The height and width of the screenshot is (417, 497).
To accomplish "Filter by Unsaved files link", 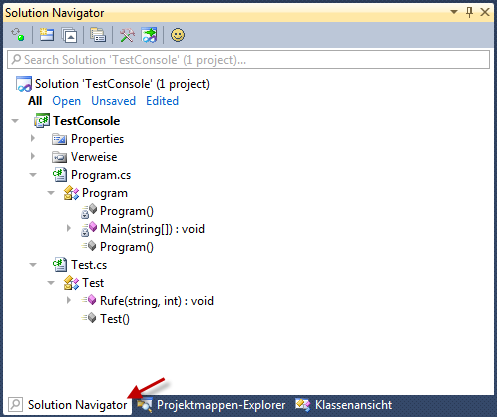I will click(x=113, y=101).
